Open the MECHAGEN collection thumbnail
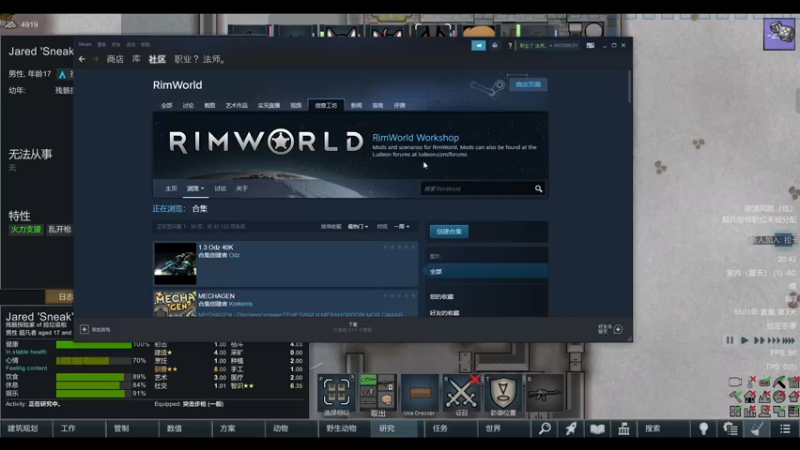 pos(175,304)
